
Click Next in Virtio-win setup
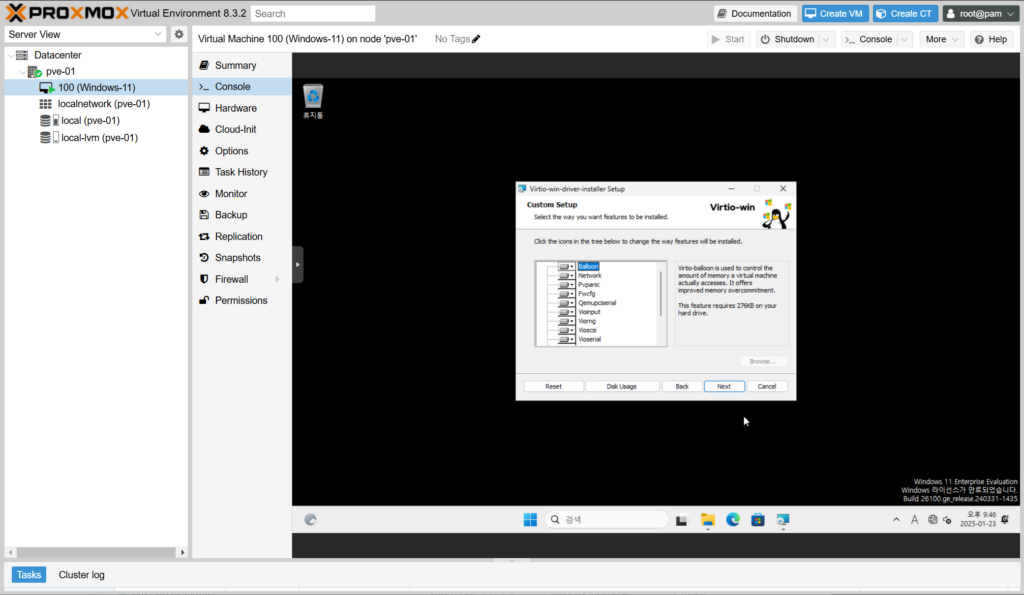coord(723,386)
